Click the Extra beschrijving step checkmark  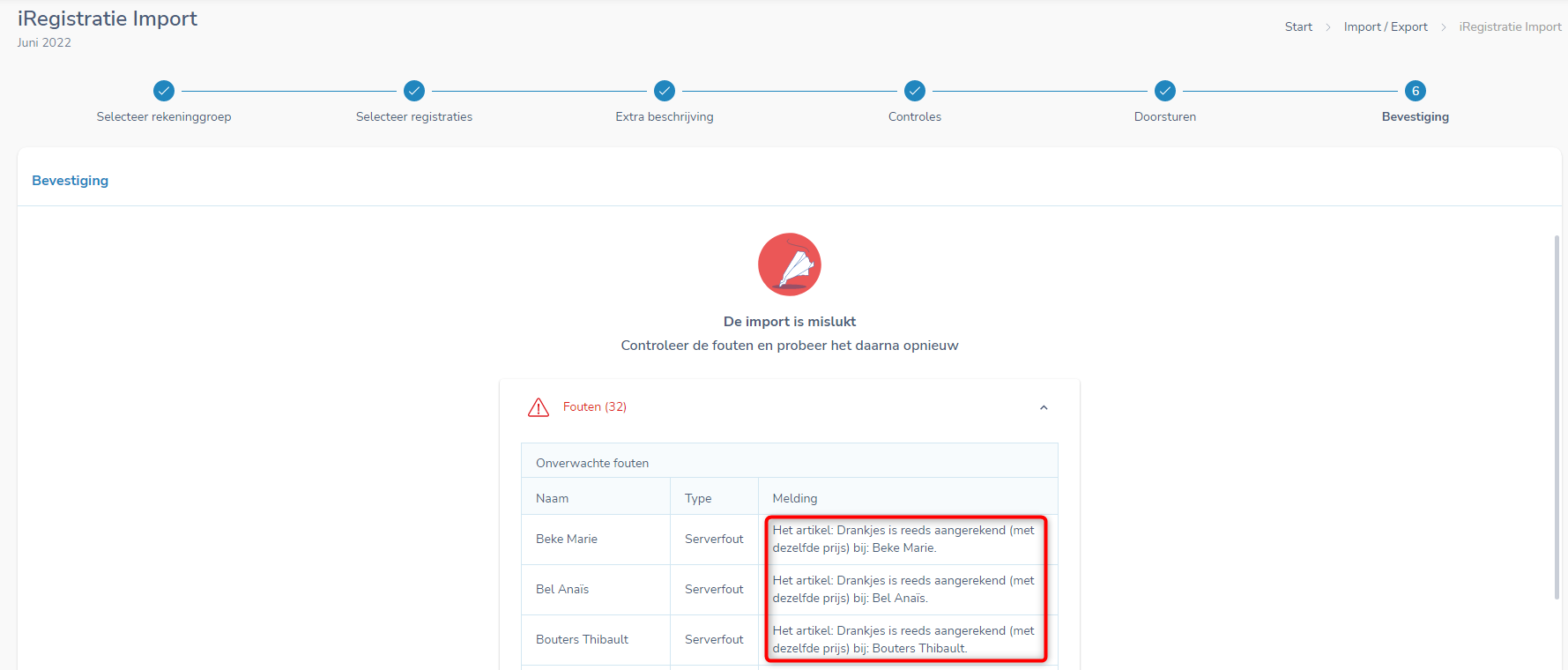click(x=665, y=91)
